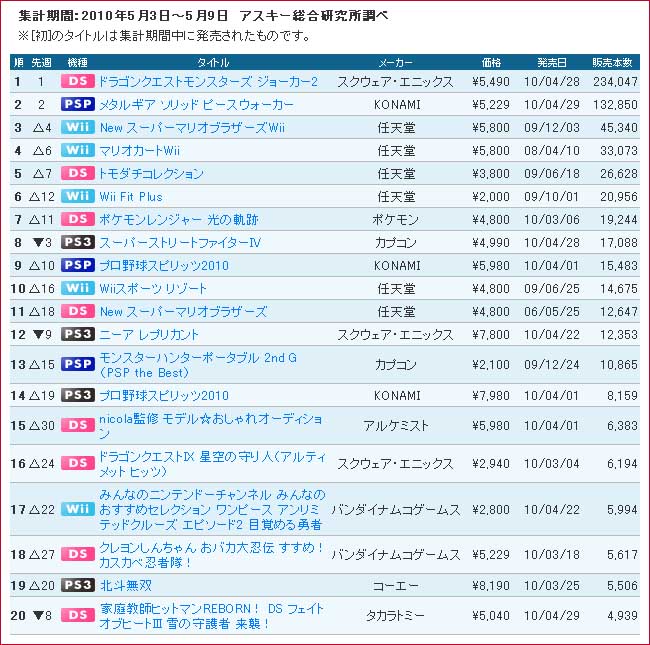Click PSP badge beside モンスターハンターポータブル
The width and height of the screenshot is (650, 645).
(x=78, y=364)
